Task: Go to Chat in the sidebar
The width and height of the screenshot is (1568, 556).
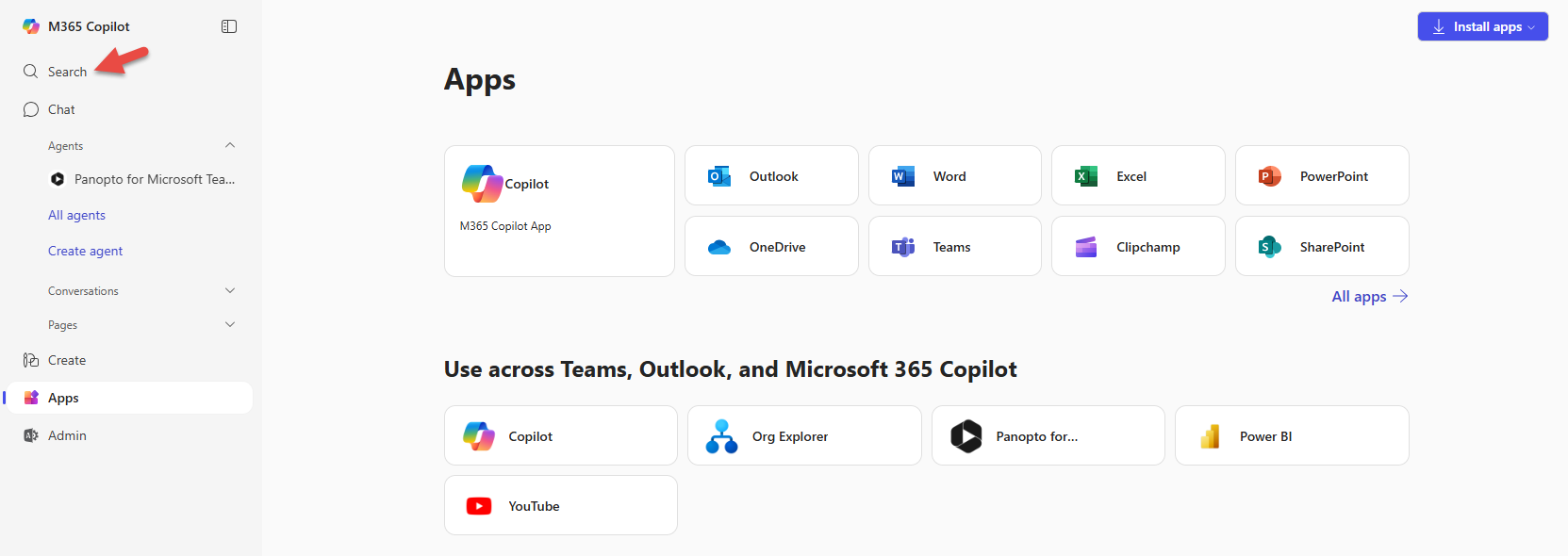Action: [61, 109]
